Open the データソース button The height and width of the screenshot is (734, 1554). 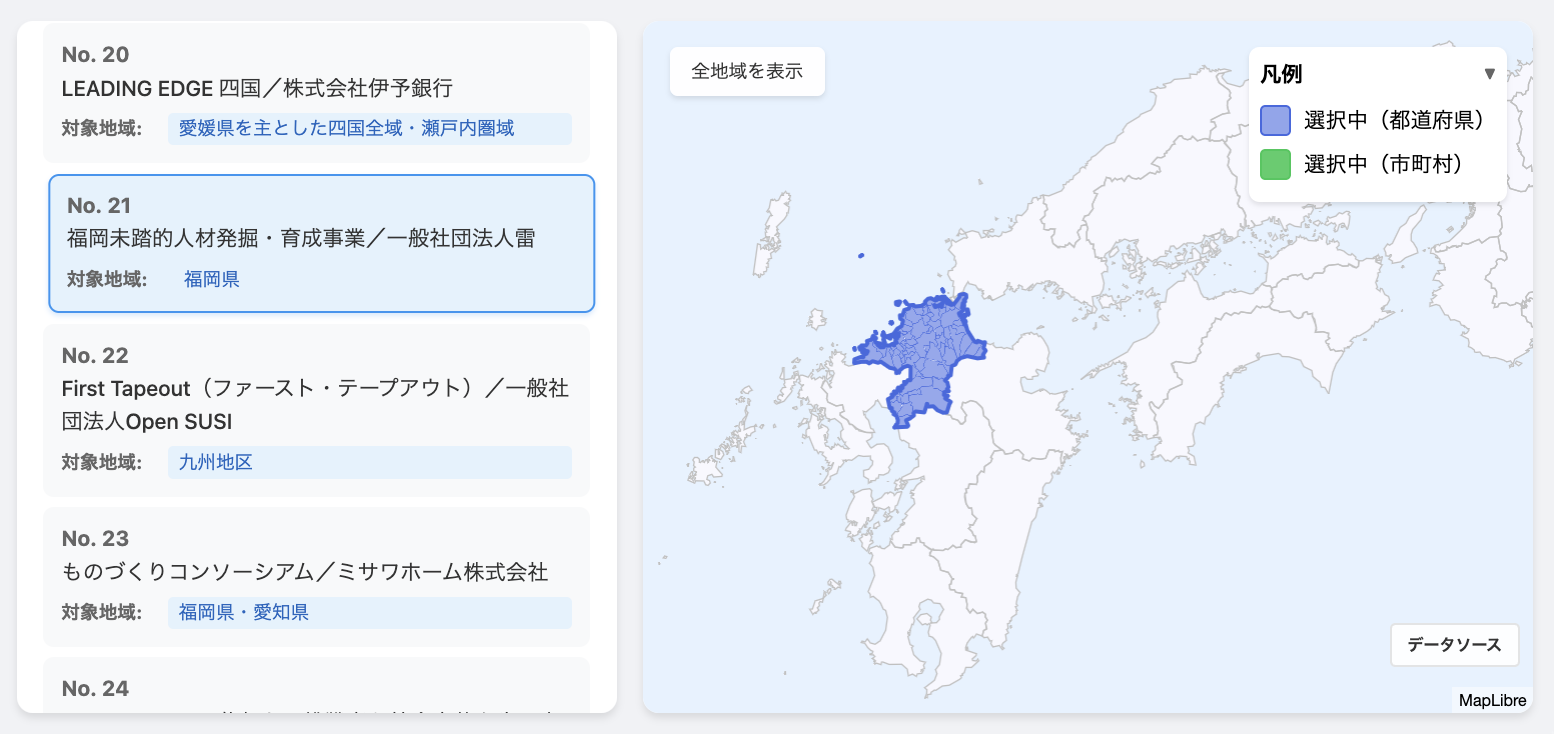click(x=1454, y=645)
